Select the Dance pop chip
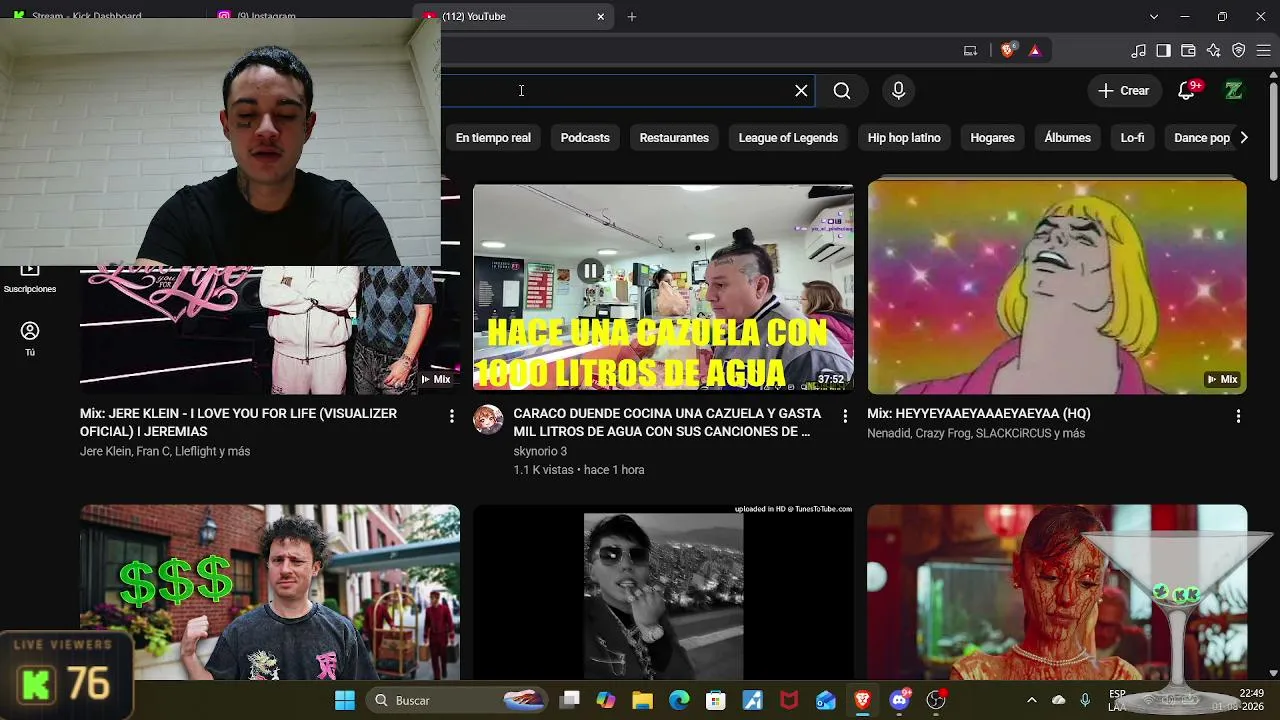1280x720 pixels. coord(1201,138)
